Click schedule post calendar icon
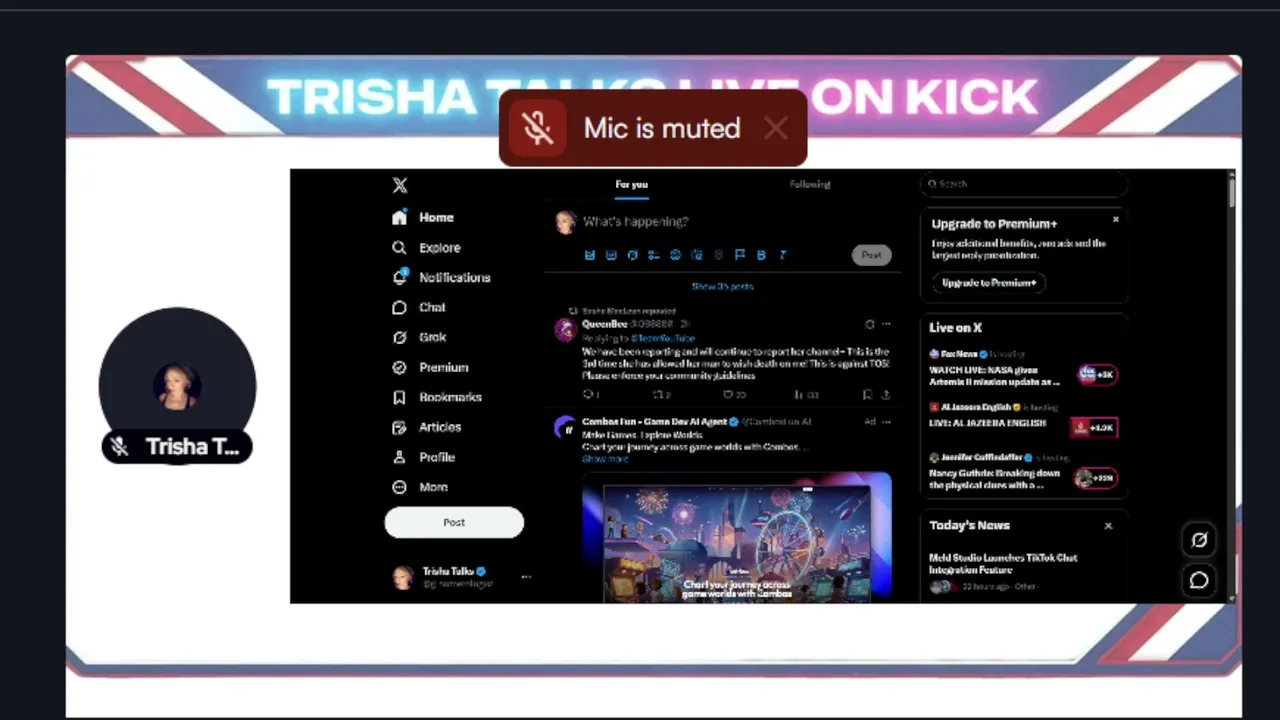This screenshot has width=1280, height=720. pyautogui.click(x=697, y=255)
